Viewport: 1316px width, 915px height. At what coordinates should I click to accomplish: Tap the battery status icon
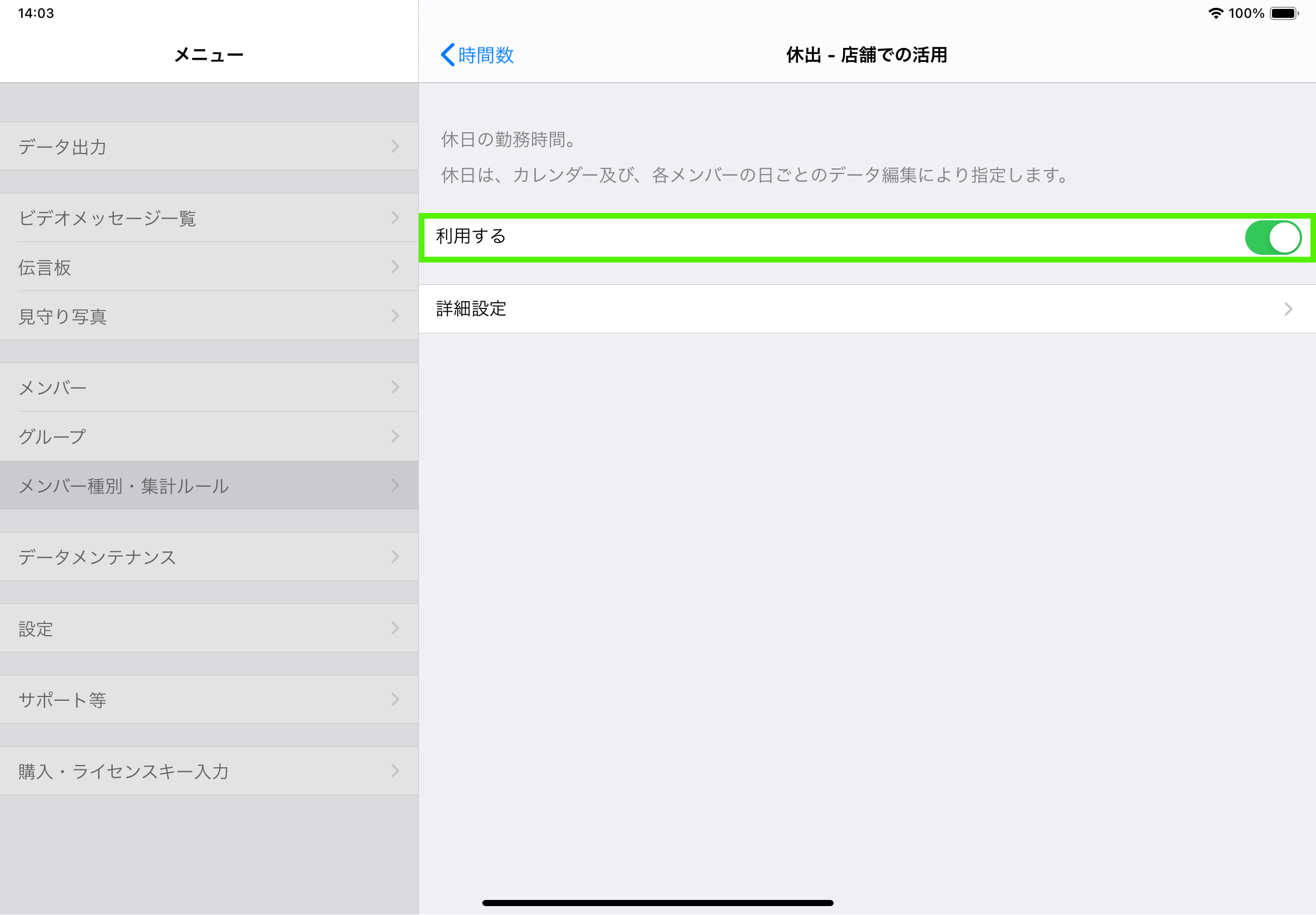click(x=1284, y=13)
